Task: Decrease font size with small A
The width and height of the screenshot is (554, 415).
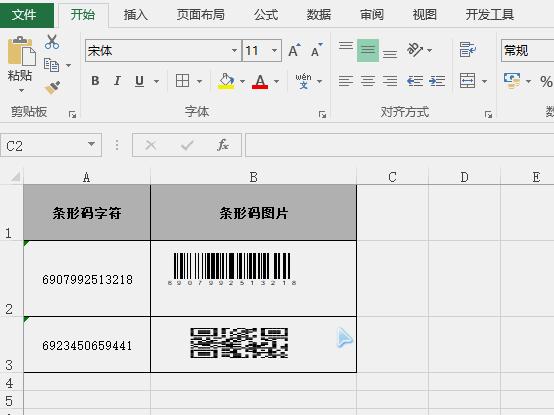Action: 317,51
